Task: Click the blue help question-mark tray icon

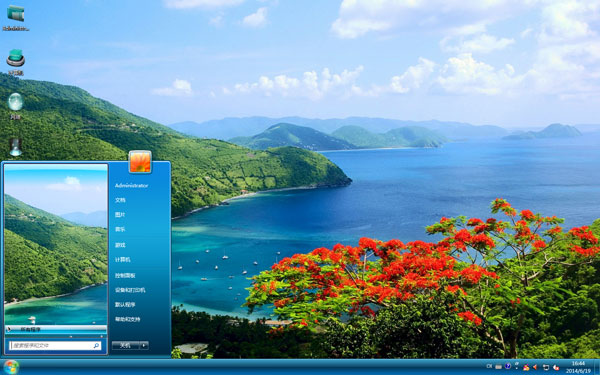Action: (x=508, y=366)
